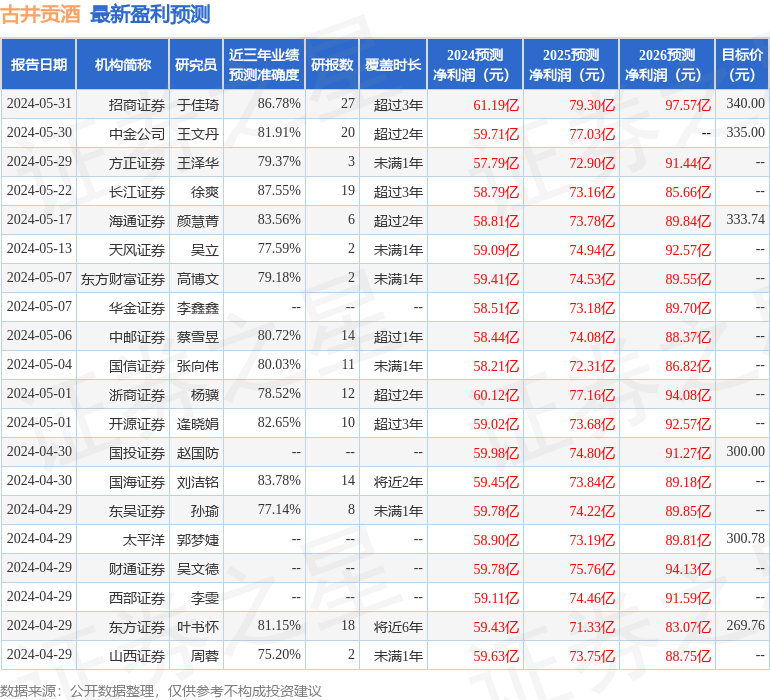The image size is (770, 700).
Task: Click the 2024-05-22 report date
Action: click(x=39, y=190)
